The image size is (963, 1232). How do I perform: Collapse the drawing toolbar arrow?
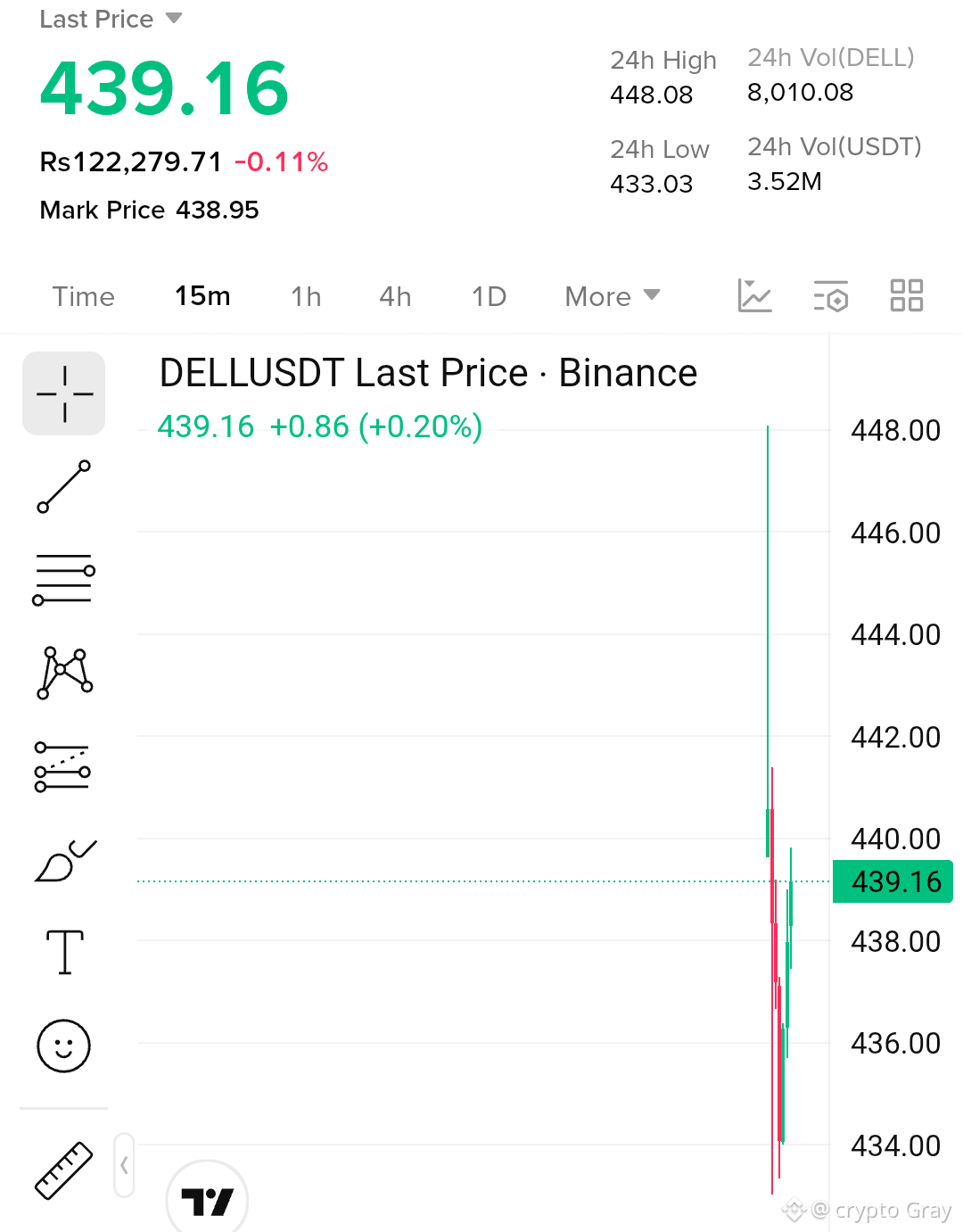click(x=124, y=1165)
